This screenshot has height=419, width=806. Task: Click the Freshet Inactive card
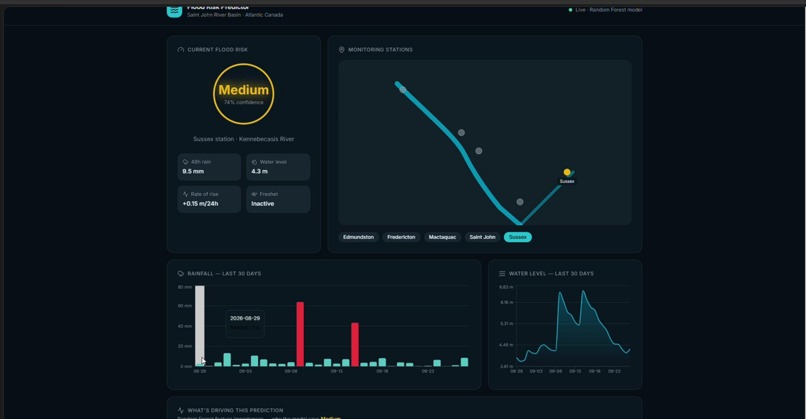278,199
